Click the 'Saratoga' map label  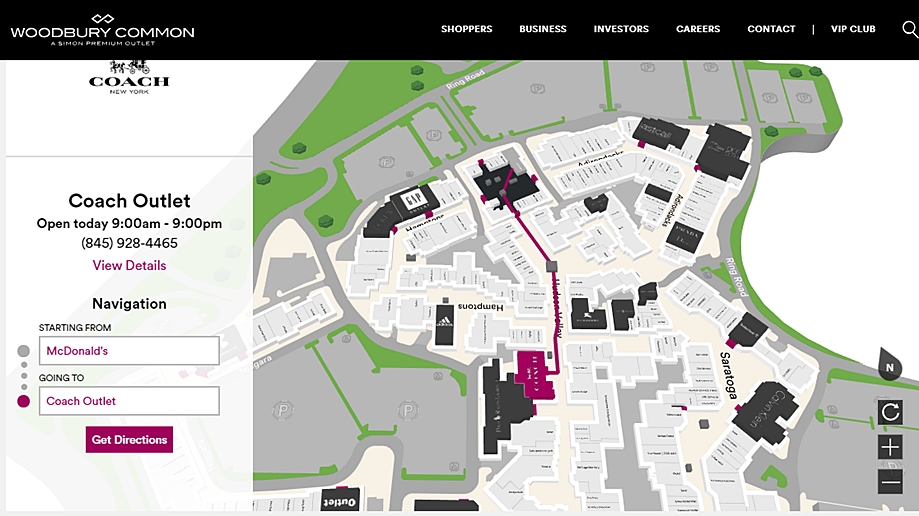tap(727, 375)
